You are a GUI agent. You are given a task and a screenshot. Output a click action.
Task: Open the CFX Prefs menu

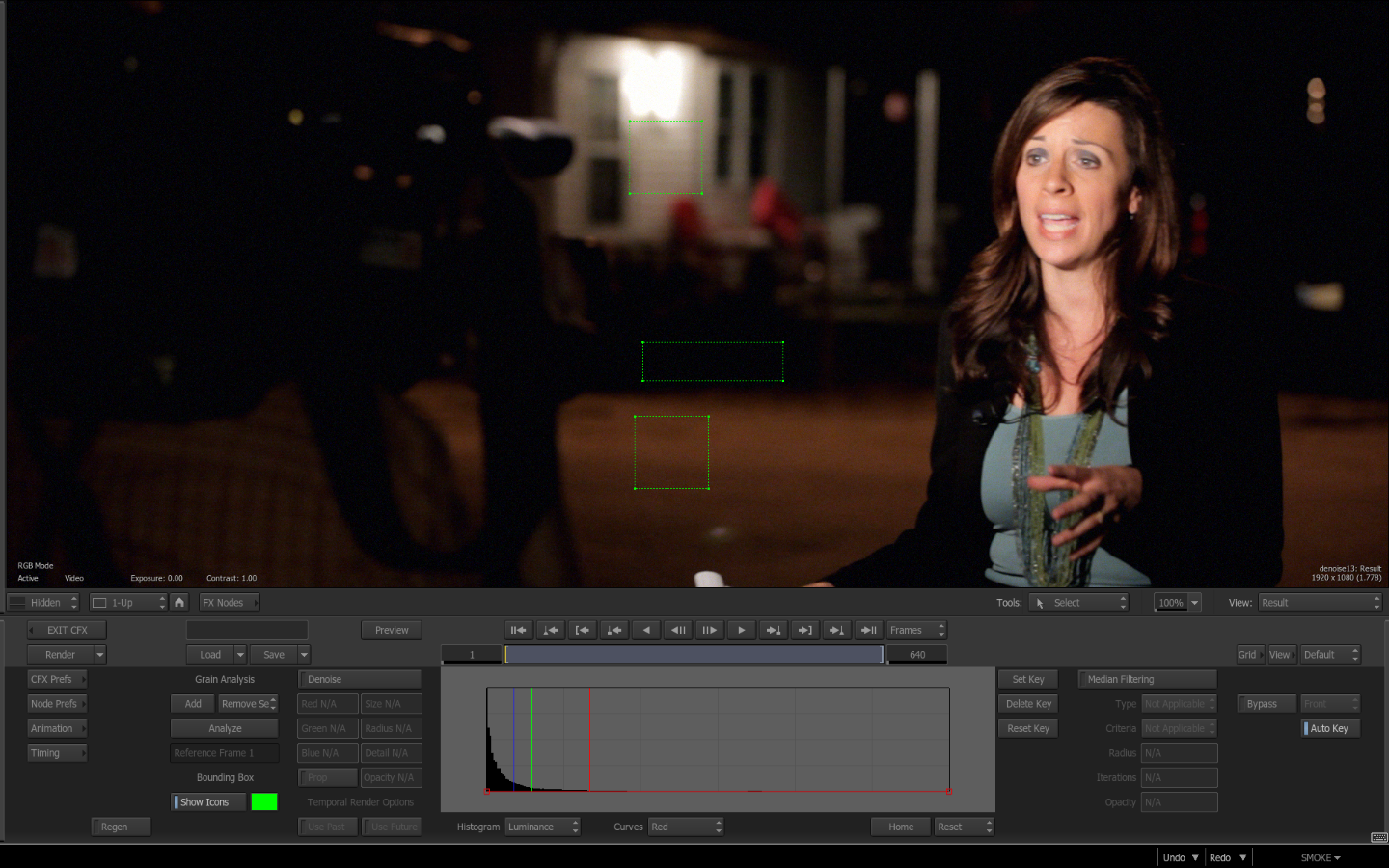[x=57, y=680]
